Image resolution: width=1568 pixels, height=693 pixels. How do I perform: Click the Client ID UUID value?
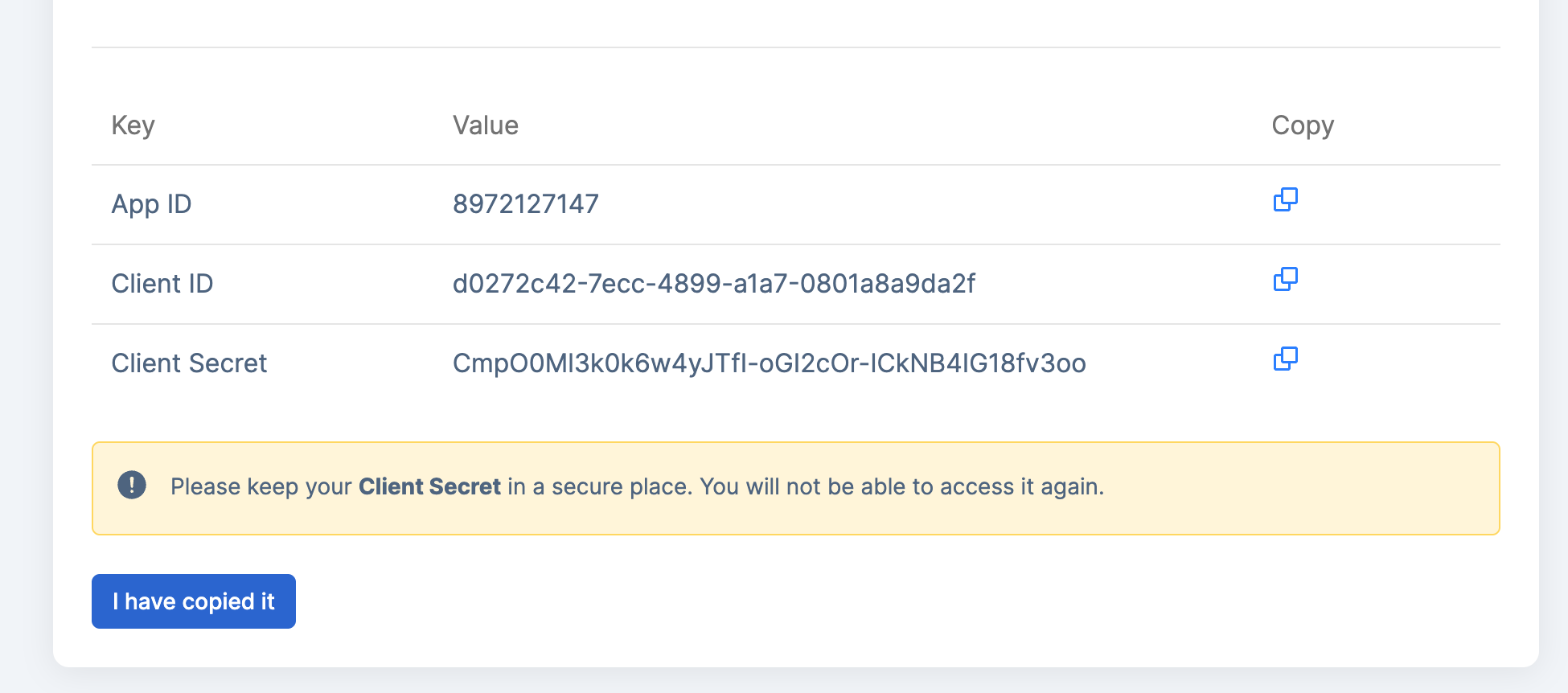click(x=713, y=284)
